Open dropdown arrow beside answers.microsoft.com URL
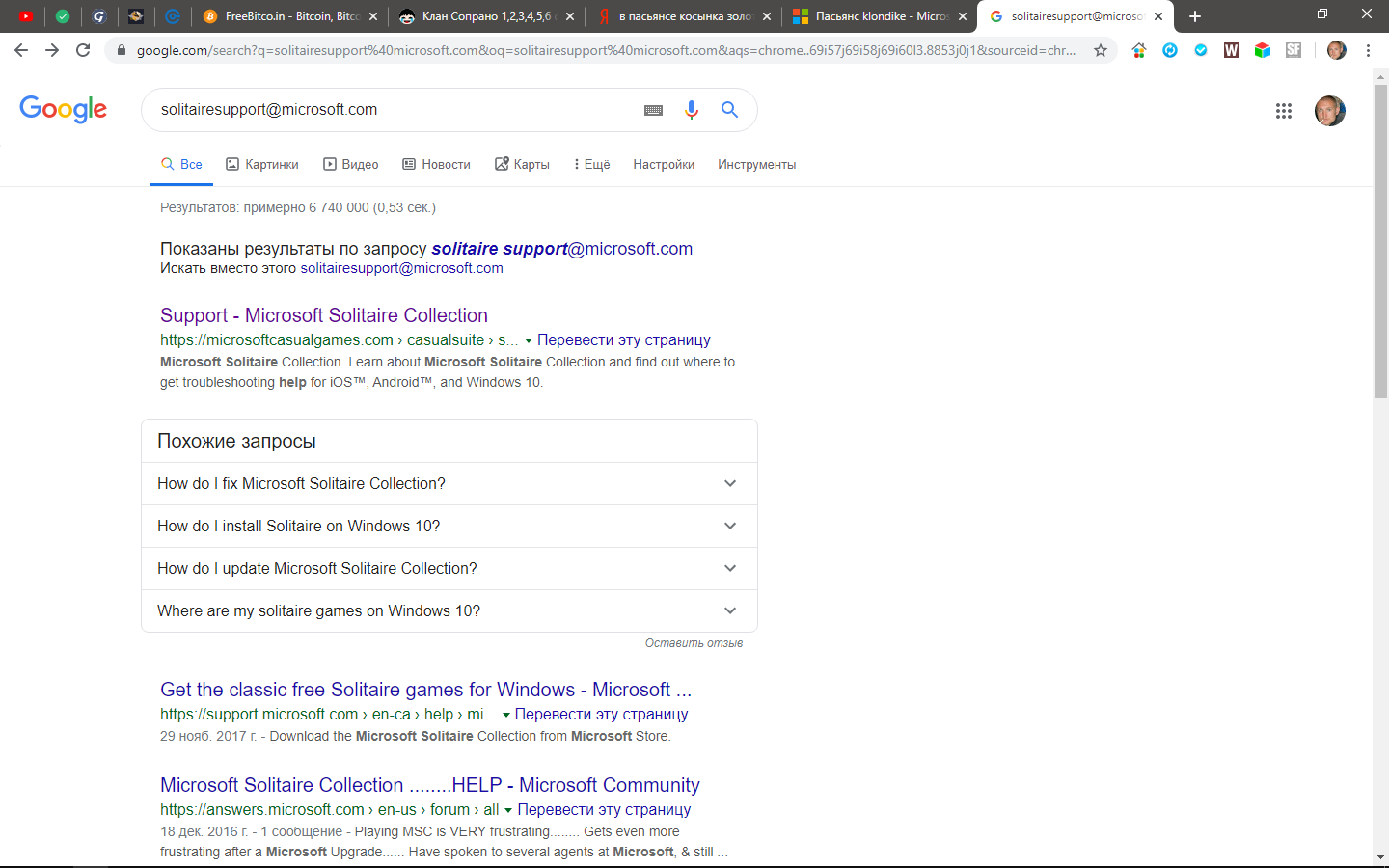This screenshot has height=868, width=1389. tap(508, 810)
